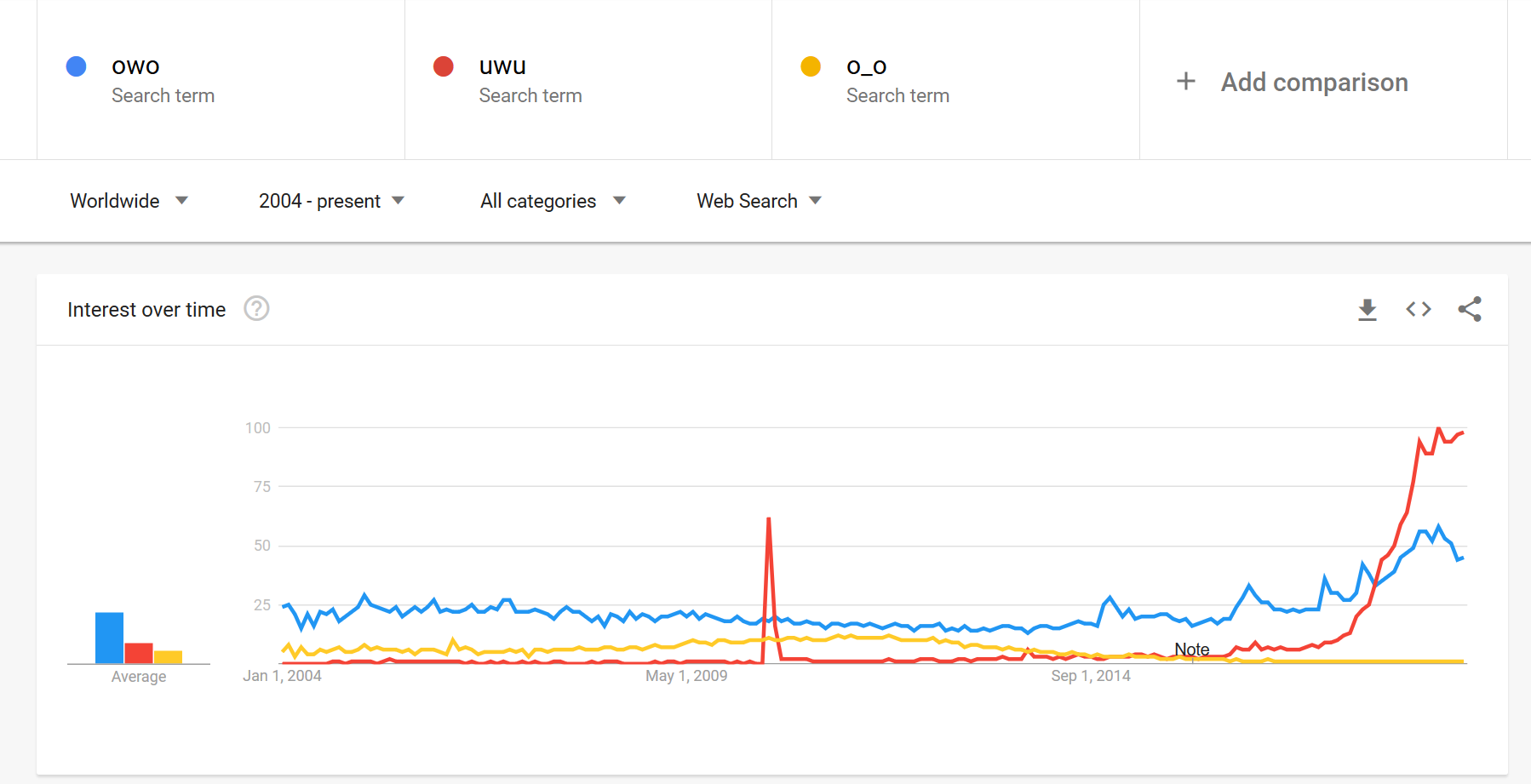This screenshot has height=784, width=1531.
Task: Open the 2004 - present time range dropdown
Action: click(331, 201)
